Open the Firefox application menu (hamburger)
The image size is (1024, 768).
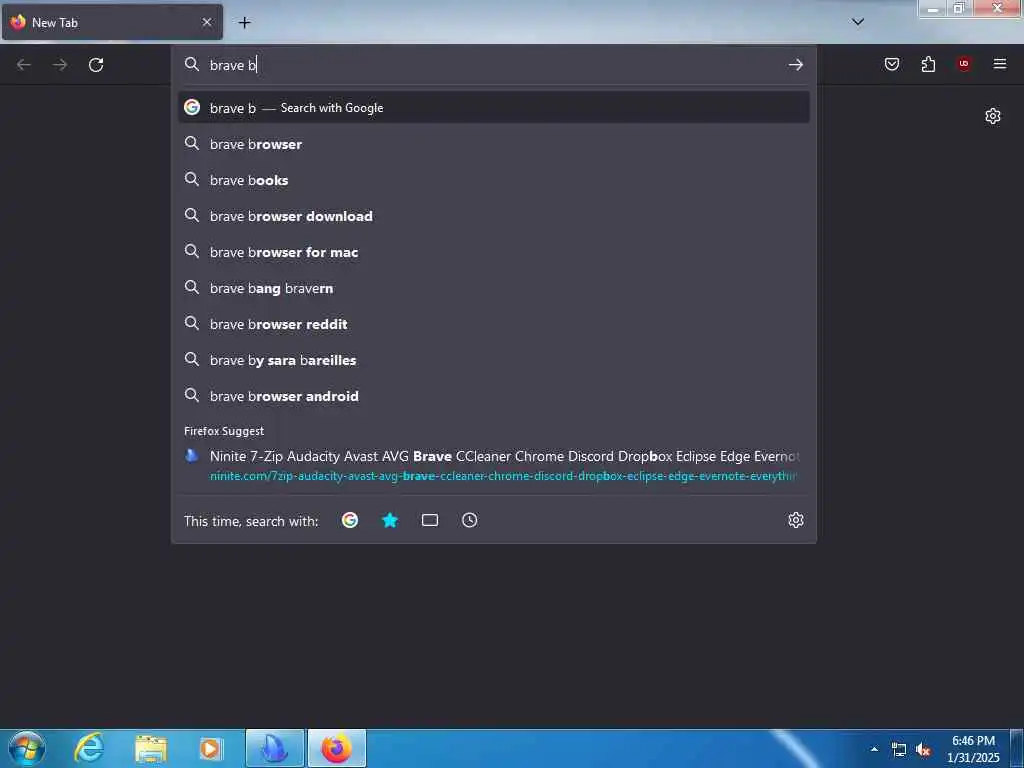[1000, 64]
